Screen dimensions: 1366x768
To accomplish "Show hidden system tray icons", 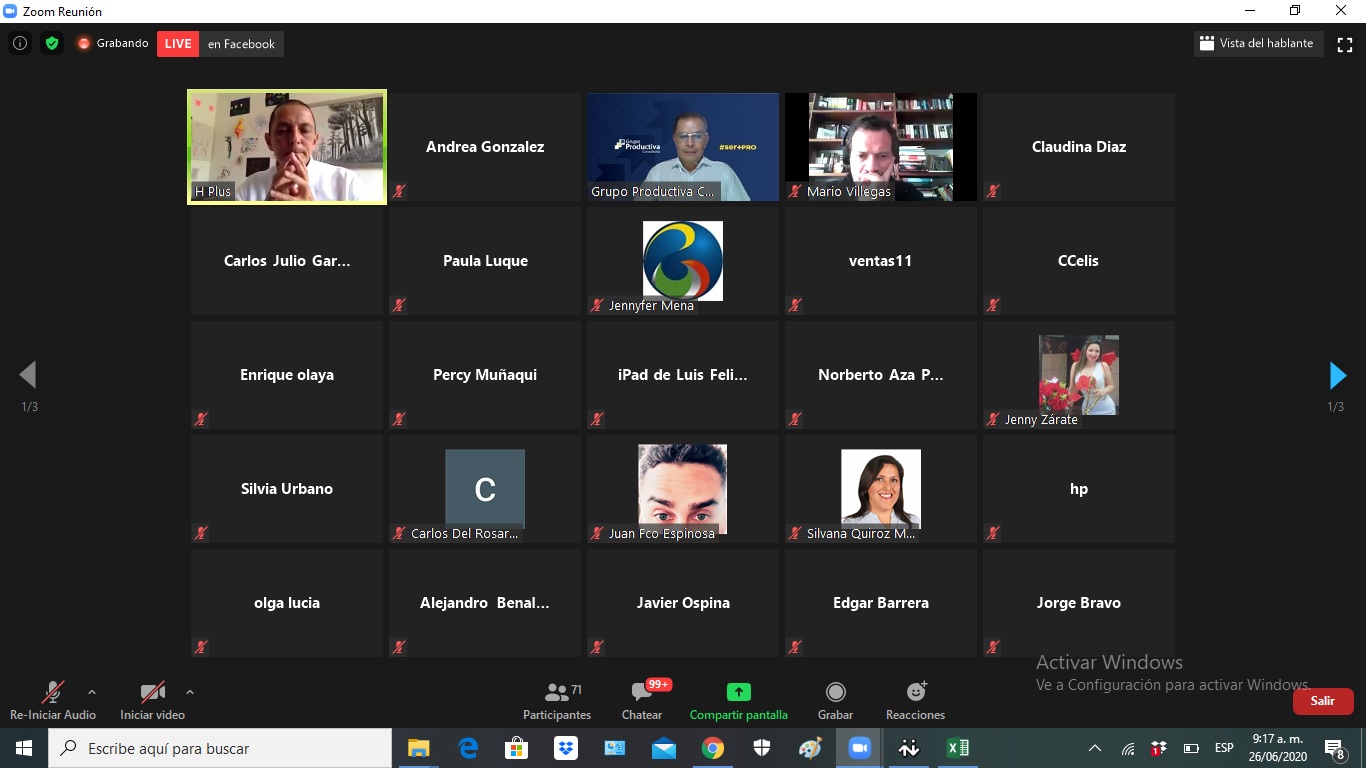I will coord(1095,748).
